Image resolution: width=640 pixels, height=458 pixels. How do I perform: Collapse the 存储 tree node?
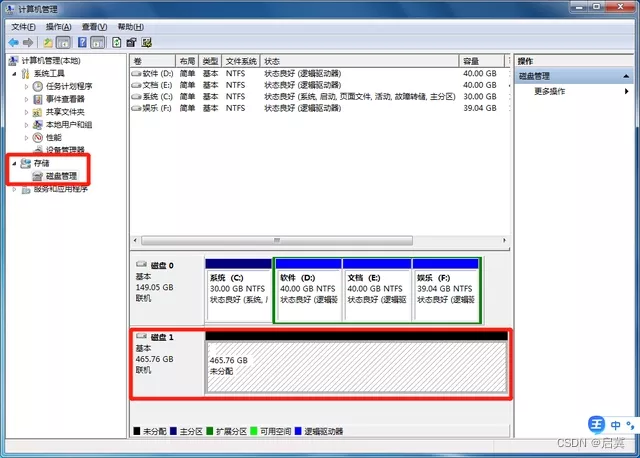(x=14, y=163)
